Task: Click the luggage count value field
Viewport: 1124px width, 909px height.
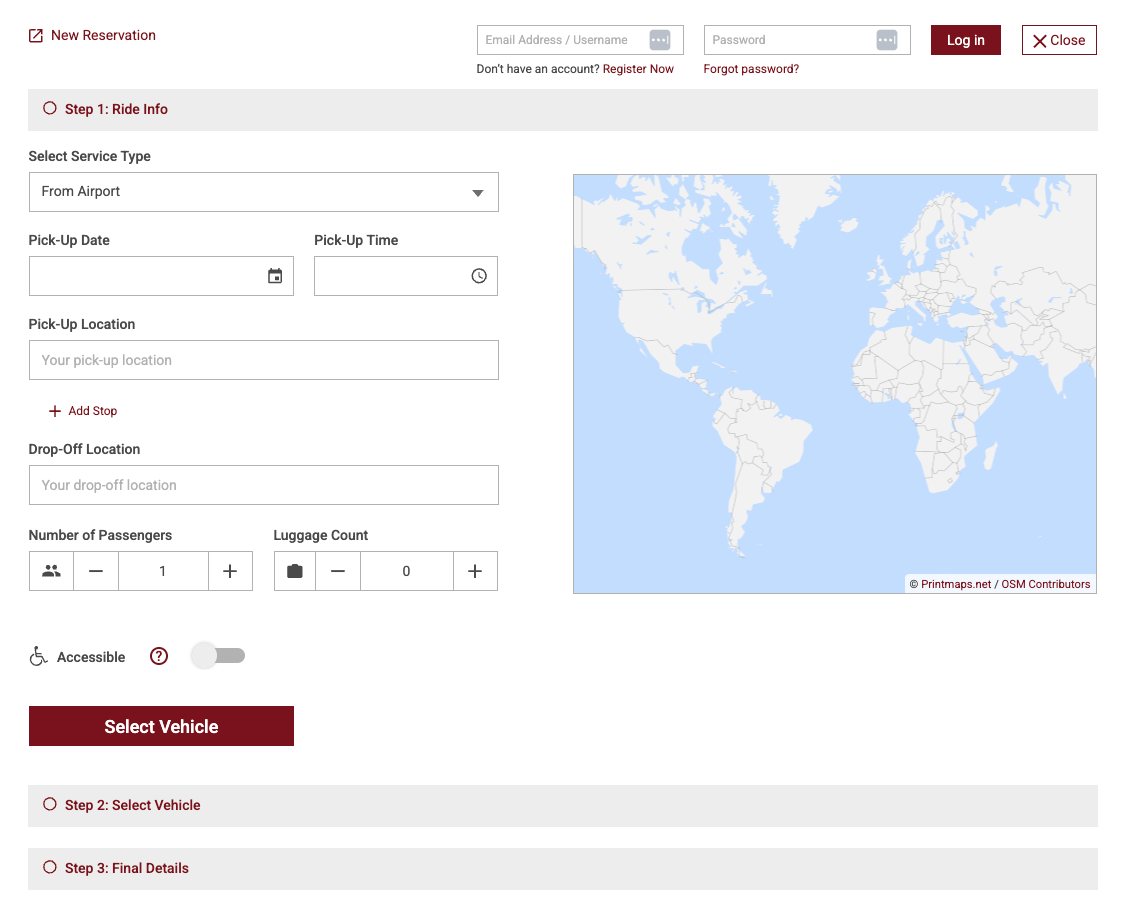Action: [407, 571]
